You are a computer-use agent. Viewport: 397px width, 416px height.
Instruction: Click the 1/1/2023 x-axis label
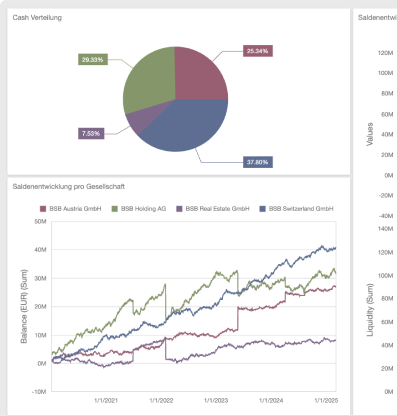click(x=216, y=400)
